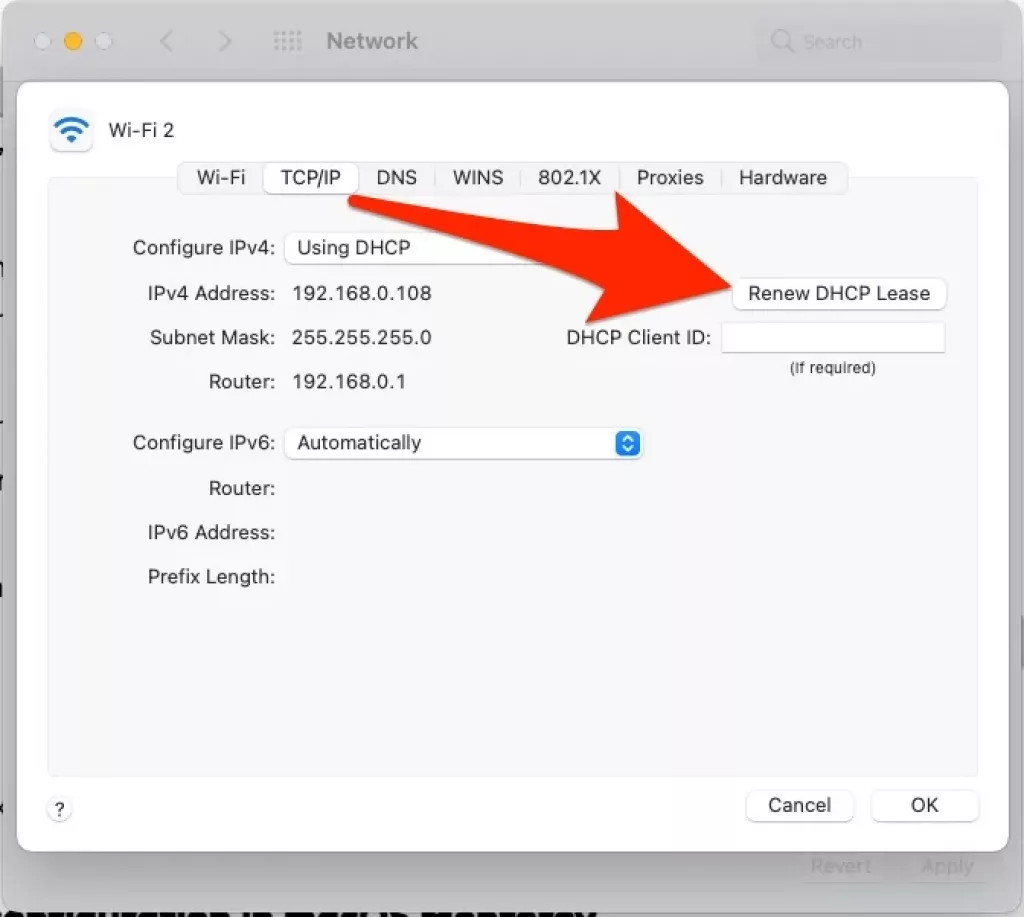Click the Search field in the Network window
The image size is (1024, 917).
pyautogui.click(x=880, y=41)
